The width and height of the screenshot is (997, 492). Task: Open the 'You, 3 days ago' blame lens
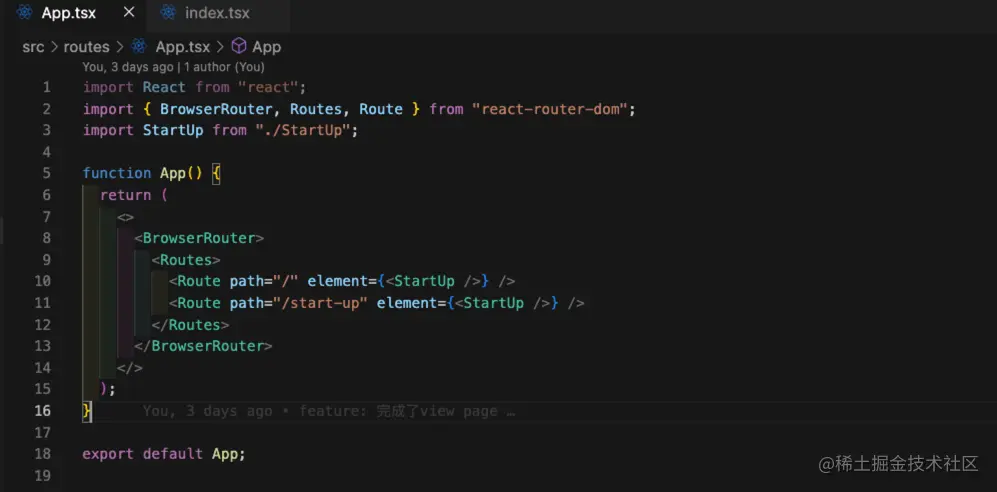point(127,67)
